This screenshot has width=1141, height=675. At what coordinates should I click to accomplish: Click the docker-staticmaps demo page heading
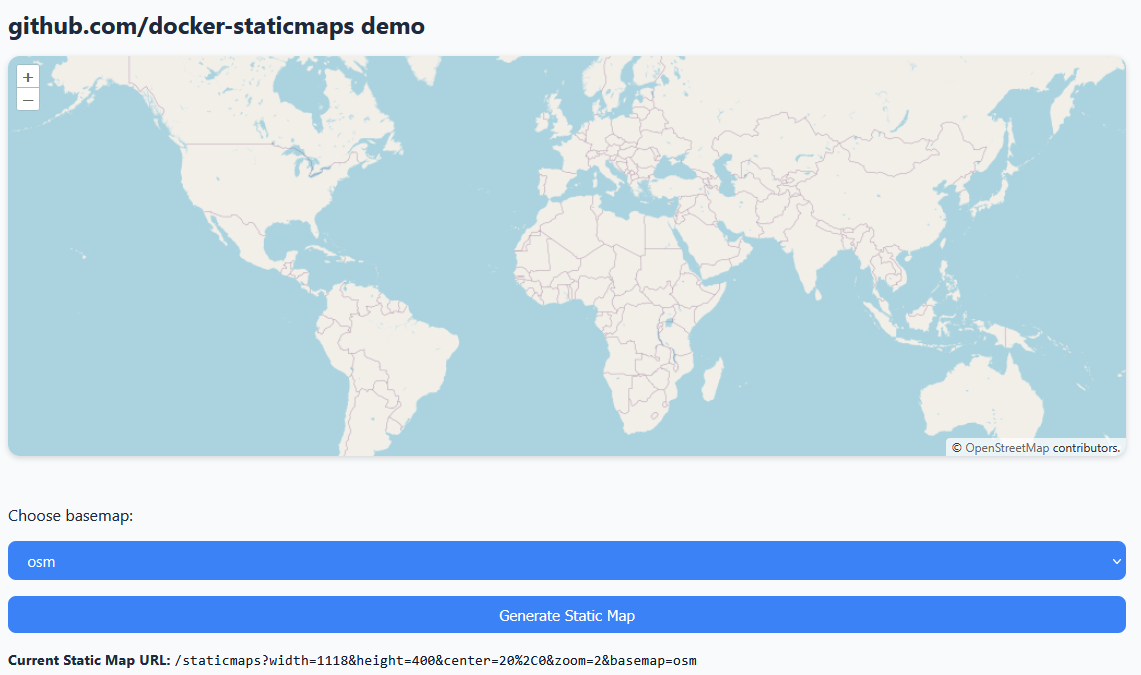(217, 26)
